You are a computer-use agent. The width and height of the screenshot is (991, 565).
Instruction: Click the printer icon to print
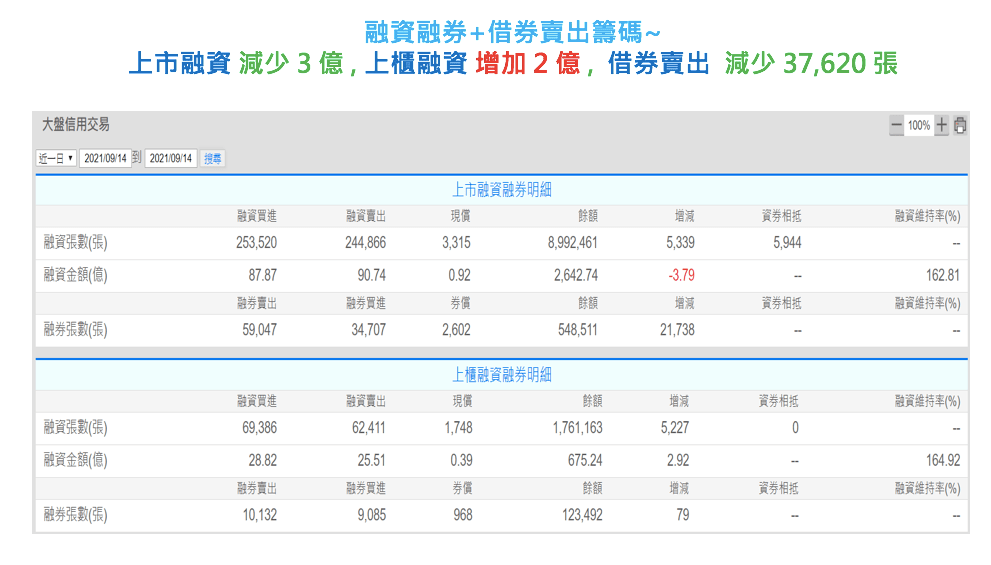[x=960, y=126]
